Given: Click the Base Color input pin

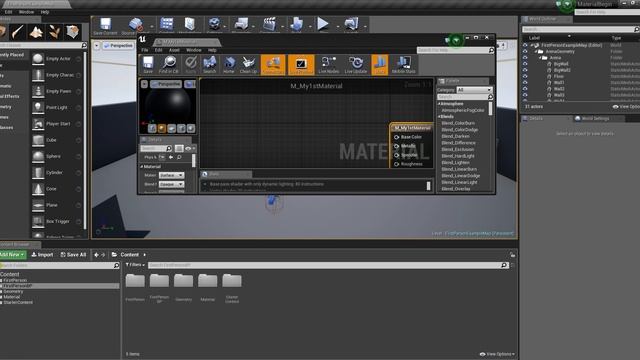Looking at the screenshot, I should click(396, 137).
